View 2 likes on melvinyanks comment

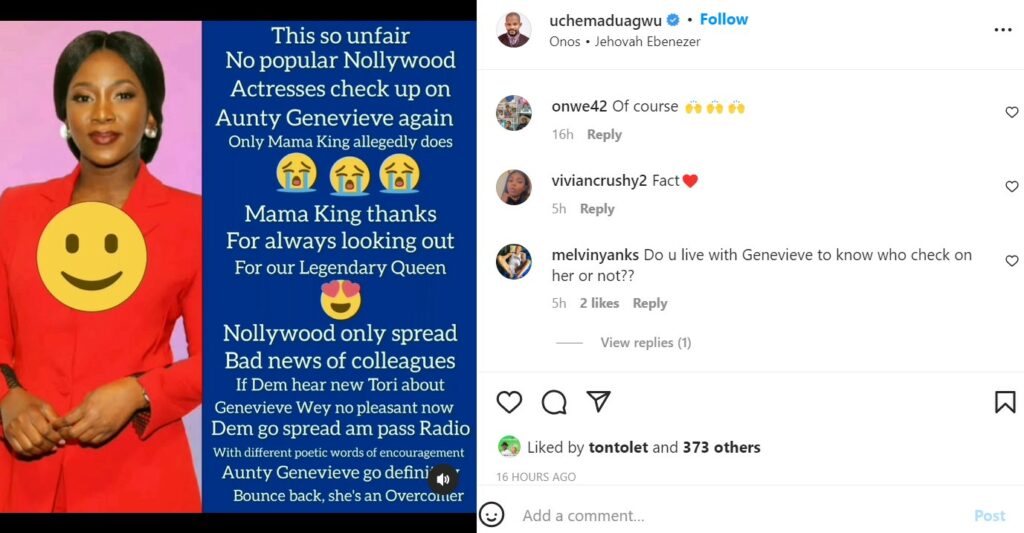[x=599, y=303]
